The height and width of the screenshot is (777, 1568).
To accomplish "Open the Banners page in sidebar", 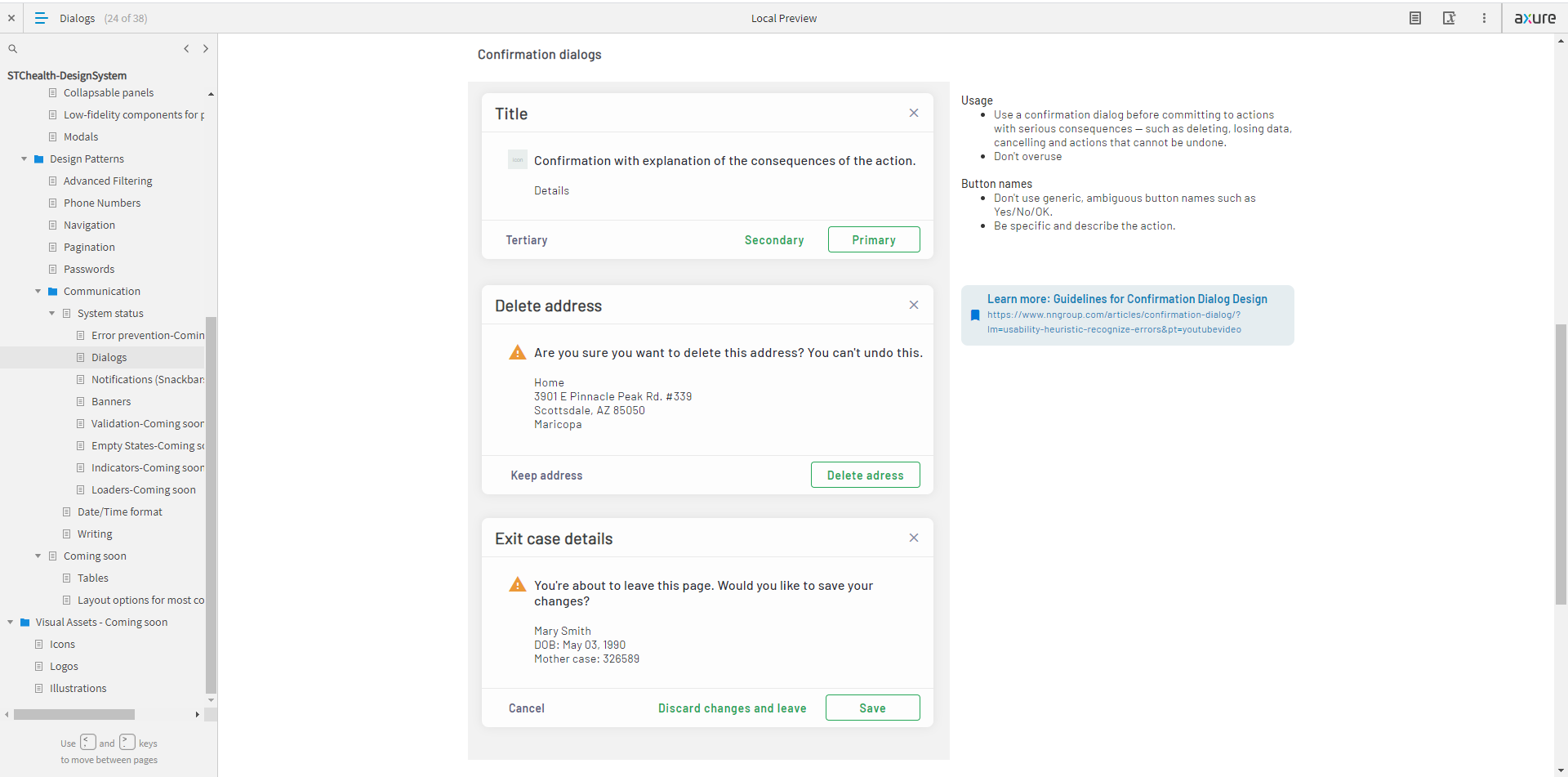I will pyautogui.click(x=111, y=402).
